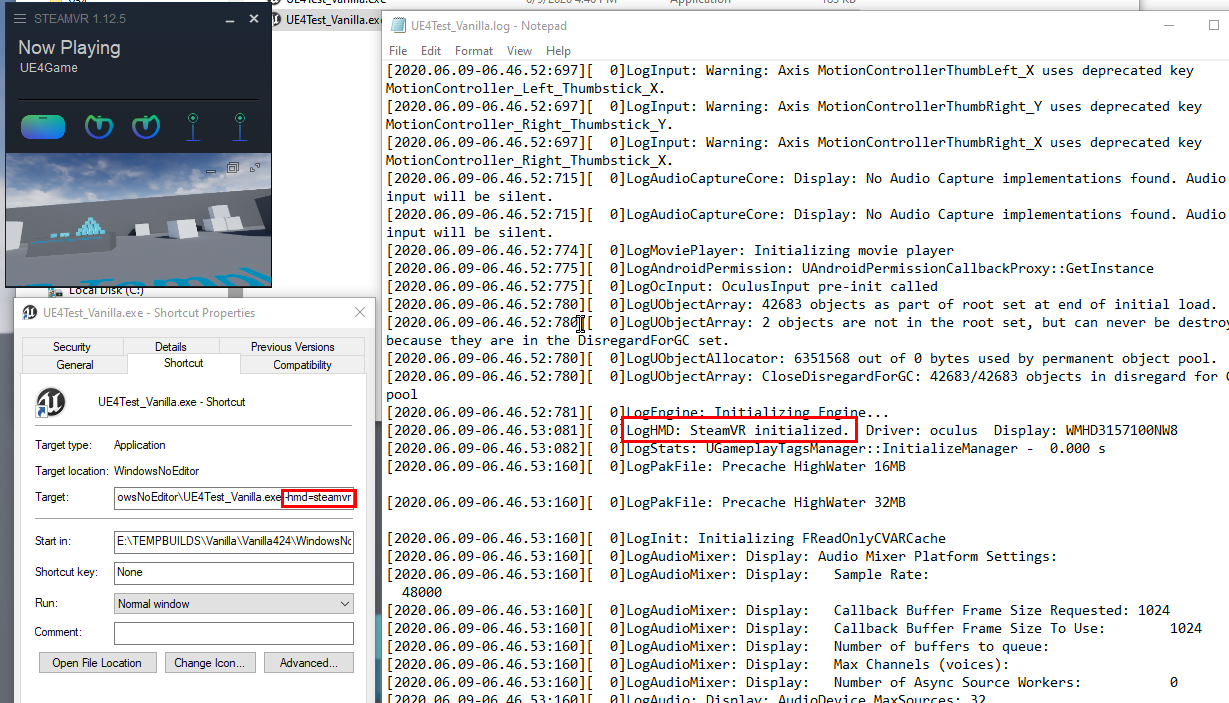Click the Change Icon button

click(210, 662)
